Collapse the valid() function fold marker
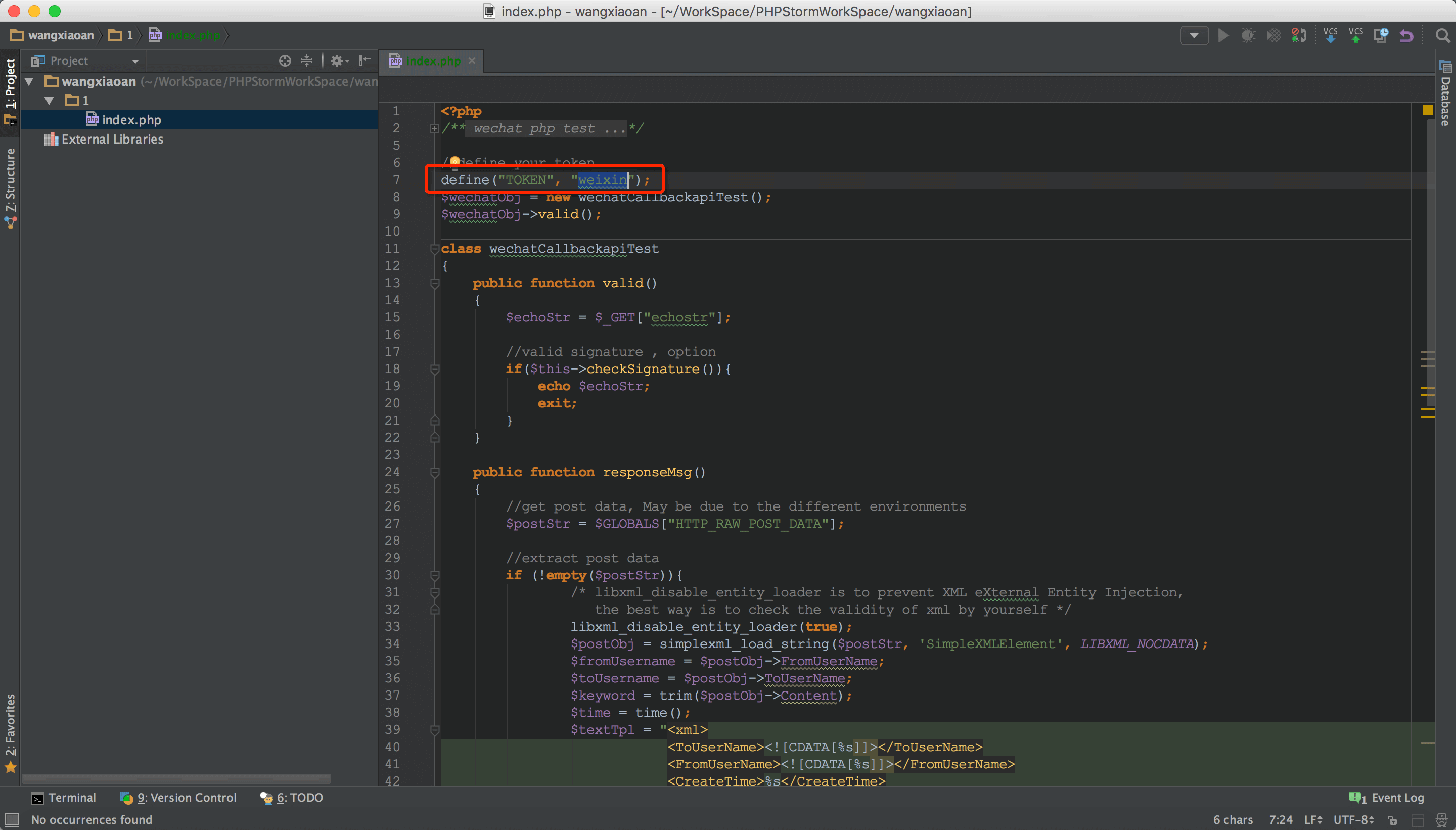The image size is (1456, 830). (x=434, y=283)
